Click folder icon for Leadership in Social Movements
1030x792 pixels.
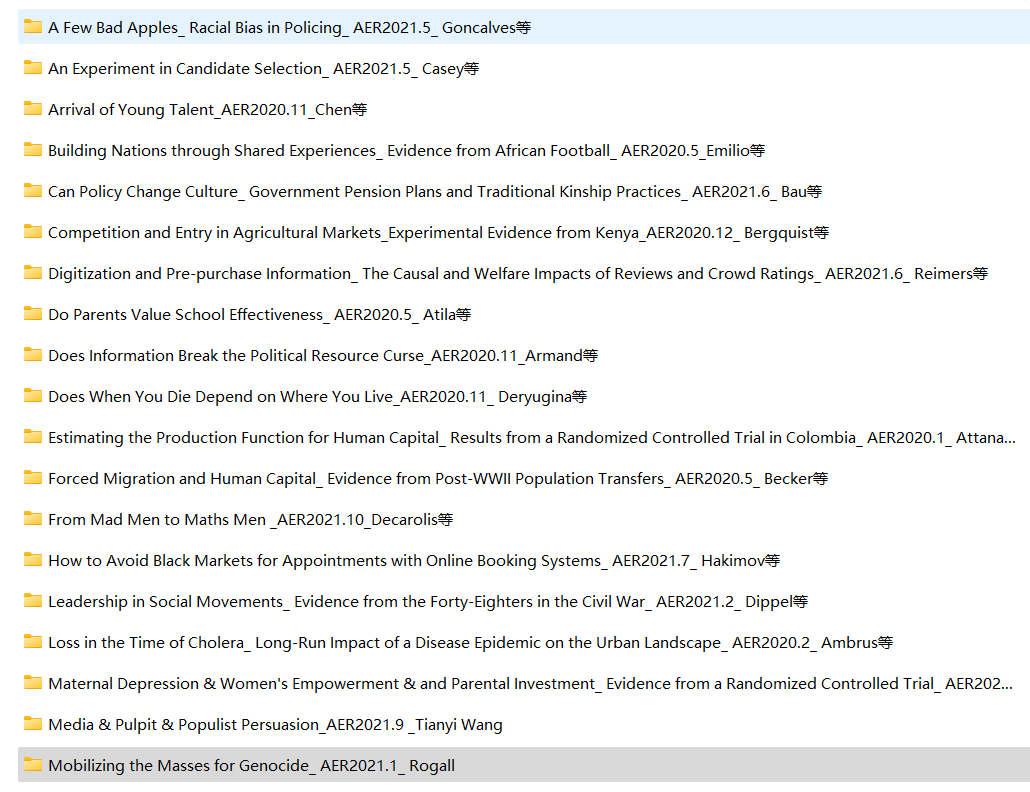(x=33, y=601)
